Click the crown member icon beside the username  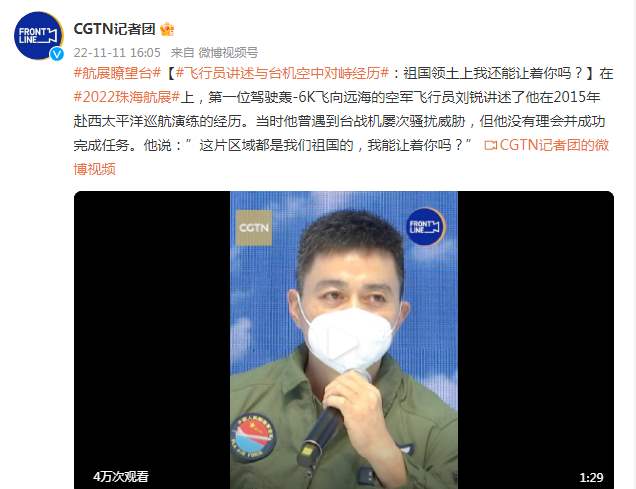(x=167, y=29)
